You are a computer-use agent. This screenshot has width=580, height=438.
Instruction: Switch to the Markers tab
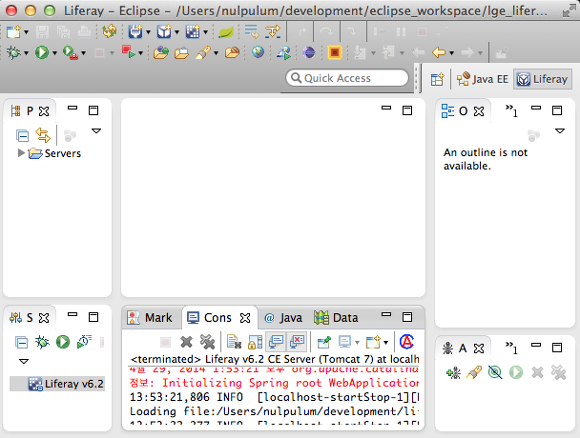[x=150, y=318]
